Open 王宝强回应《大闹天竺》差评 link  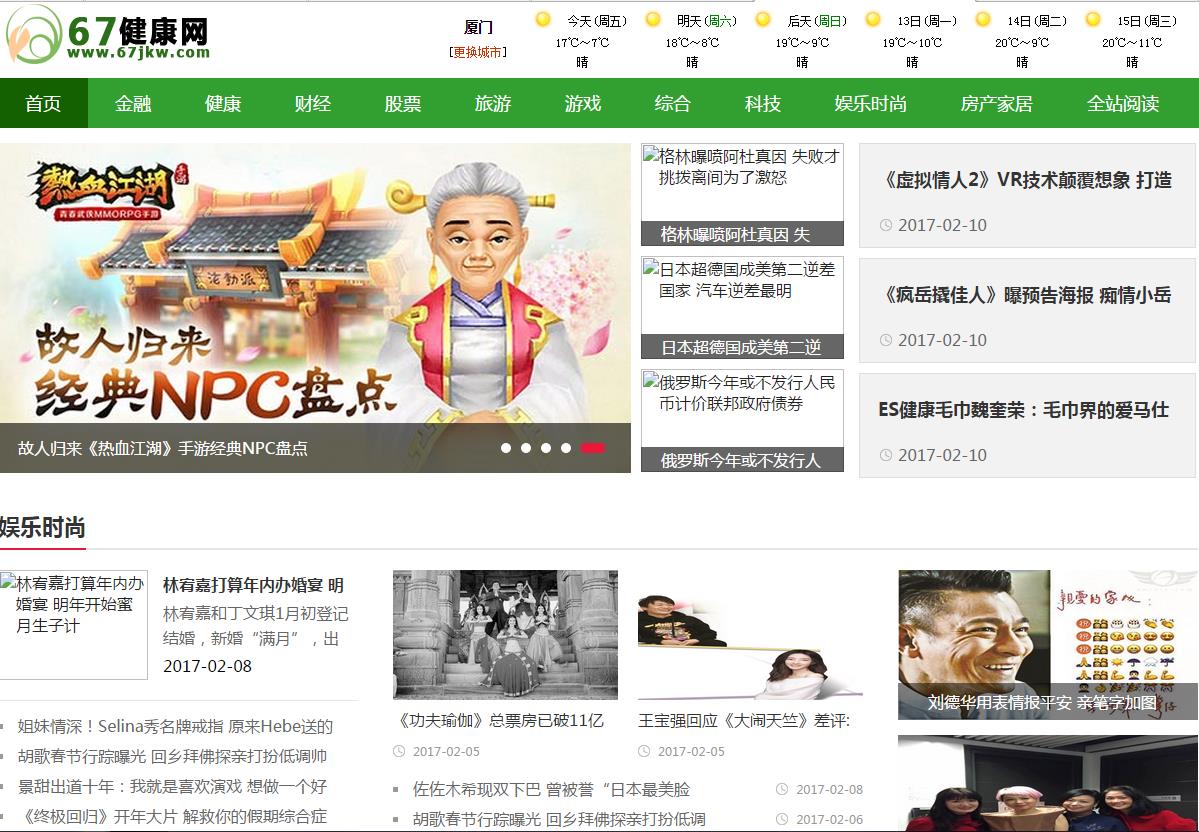click(744, 720)
